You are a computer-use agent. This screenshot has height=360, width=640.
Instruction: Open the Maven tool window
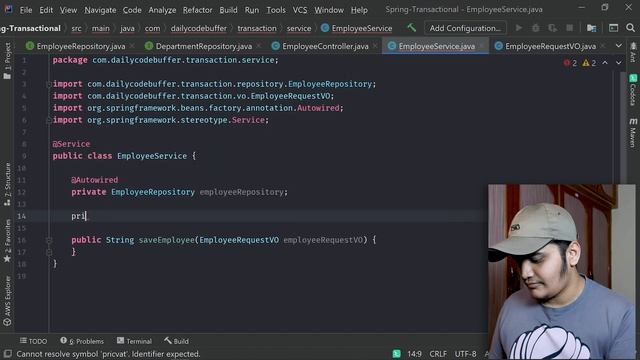[x=633, y=132]
